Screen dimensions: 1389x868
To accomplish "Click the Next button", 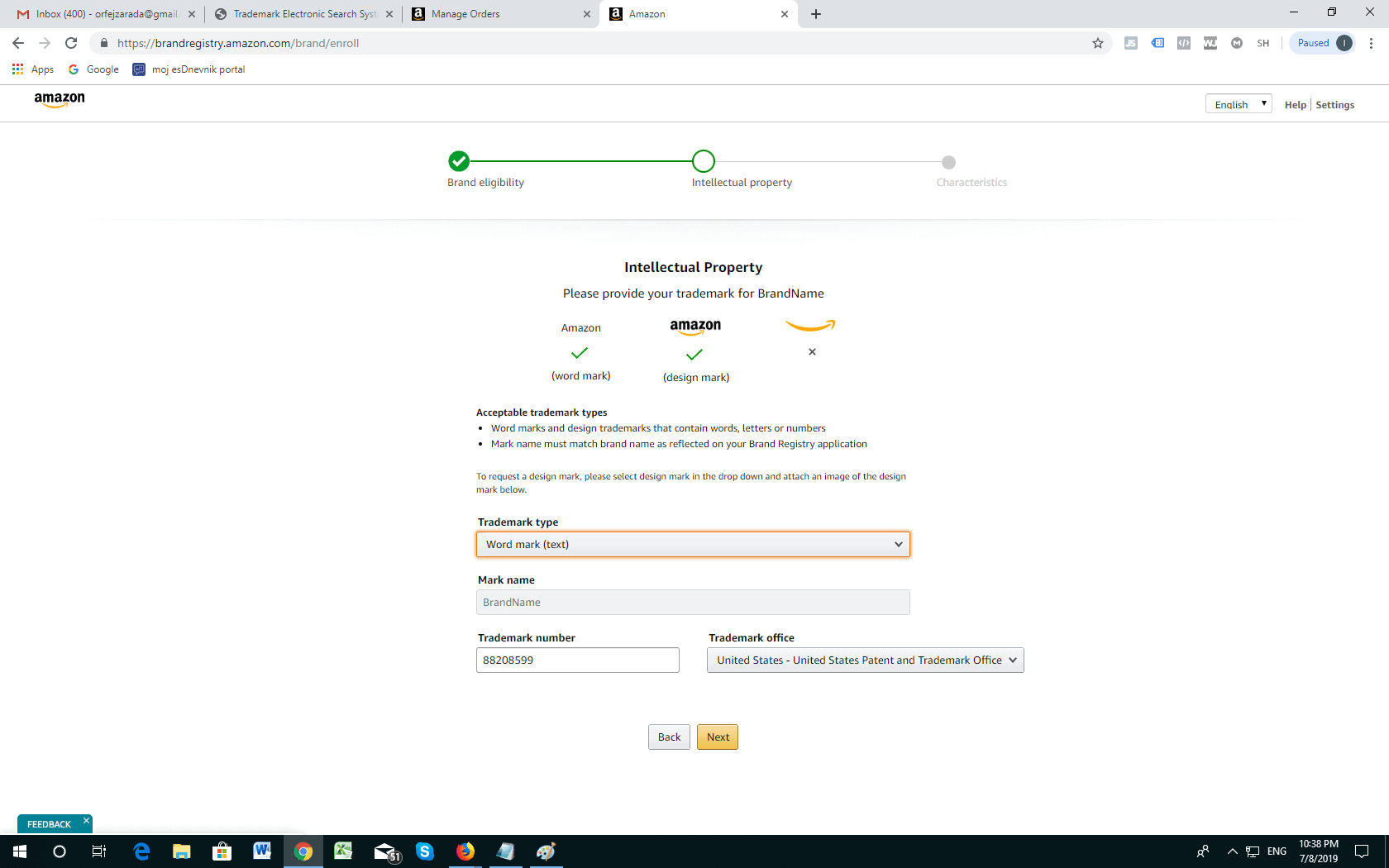I will pos(718,737).
